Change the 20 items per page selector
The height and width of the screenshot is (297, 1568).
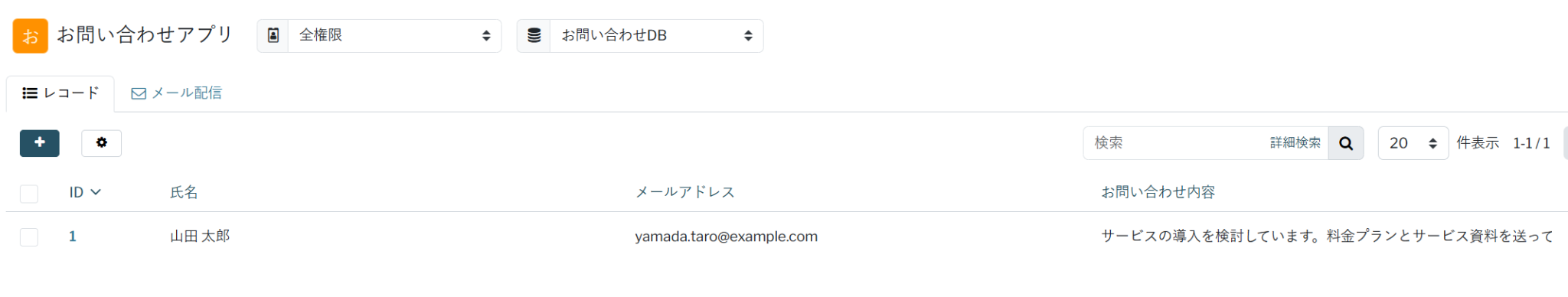coord(1413,143)
